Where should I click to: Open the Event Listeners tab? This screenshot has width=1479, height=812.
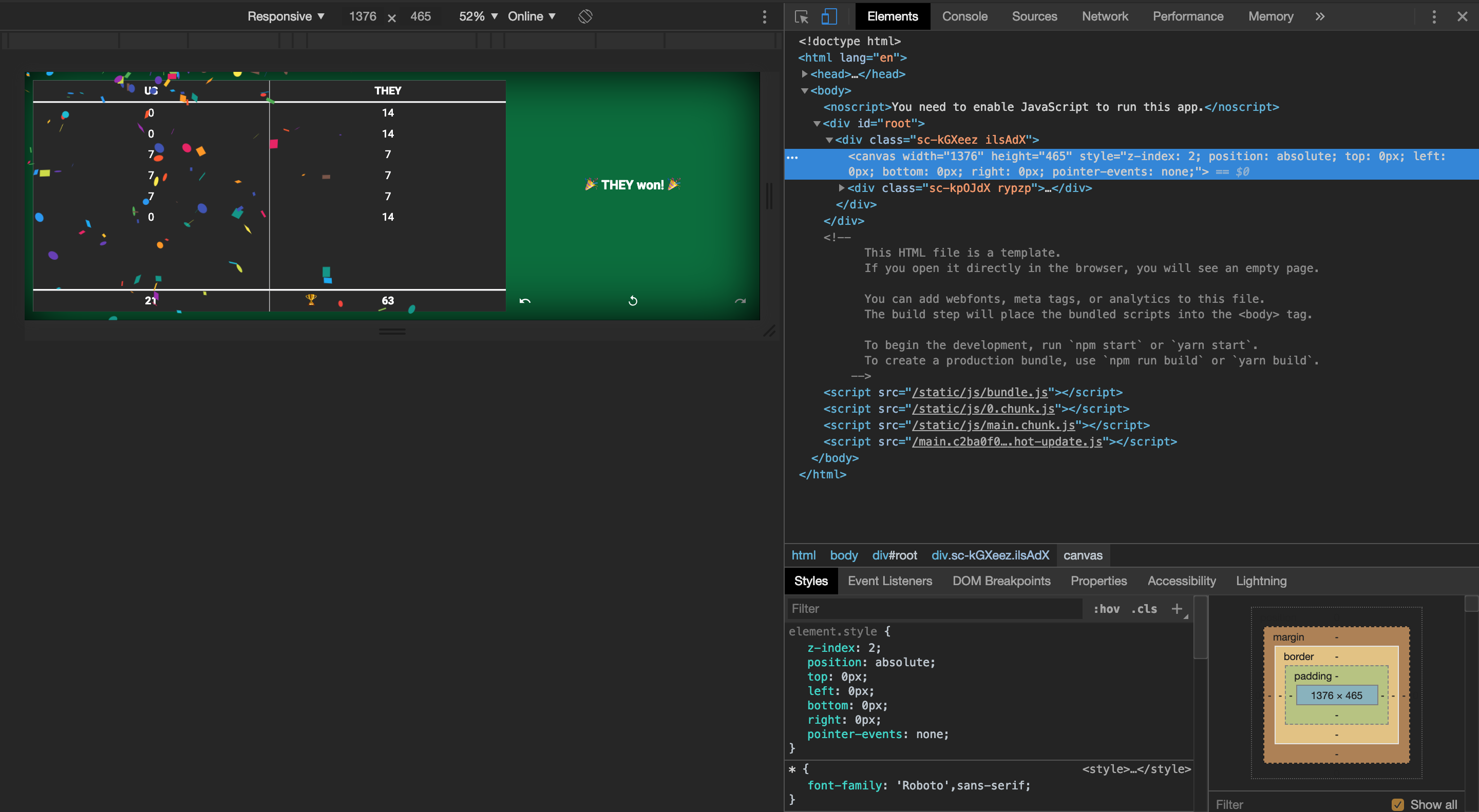890,581
